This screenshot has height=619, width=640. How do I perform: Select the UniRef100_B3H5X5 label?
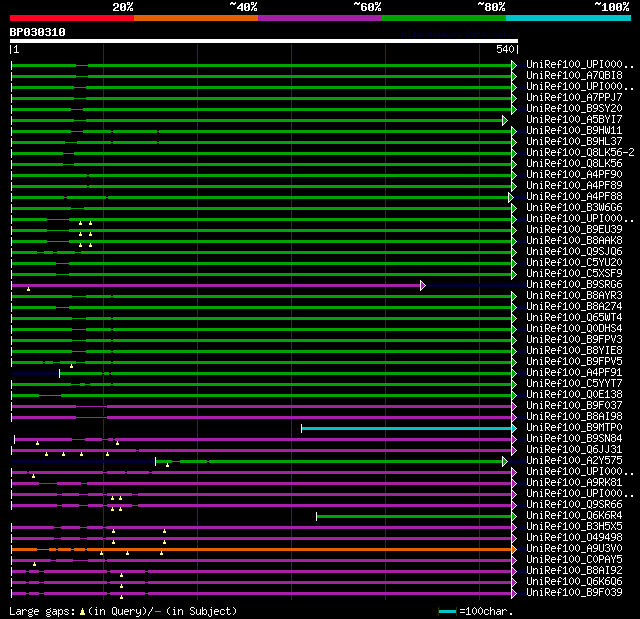pos(574,527)
